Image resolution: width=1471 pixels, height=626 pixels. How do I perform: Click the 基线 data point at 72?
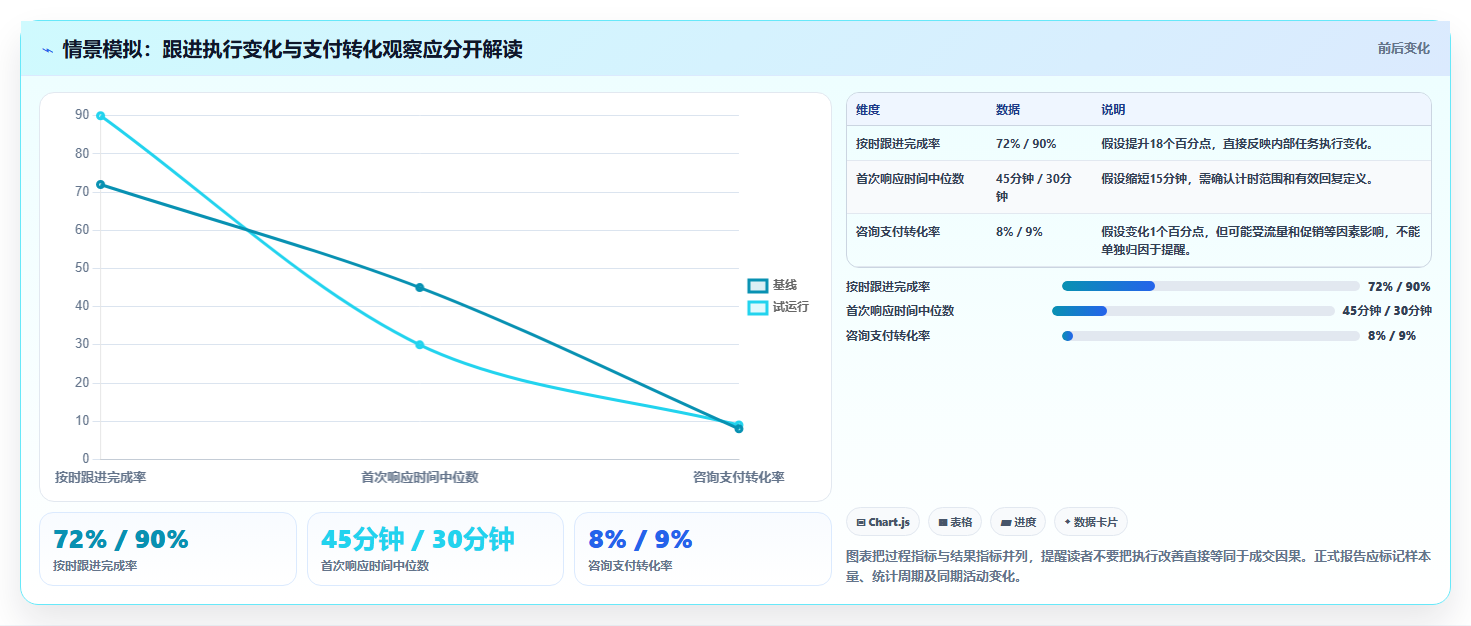100,184
